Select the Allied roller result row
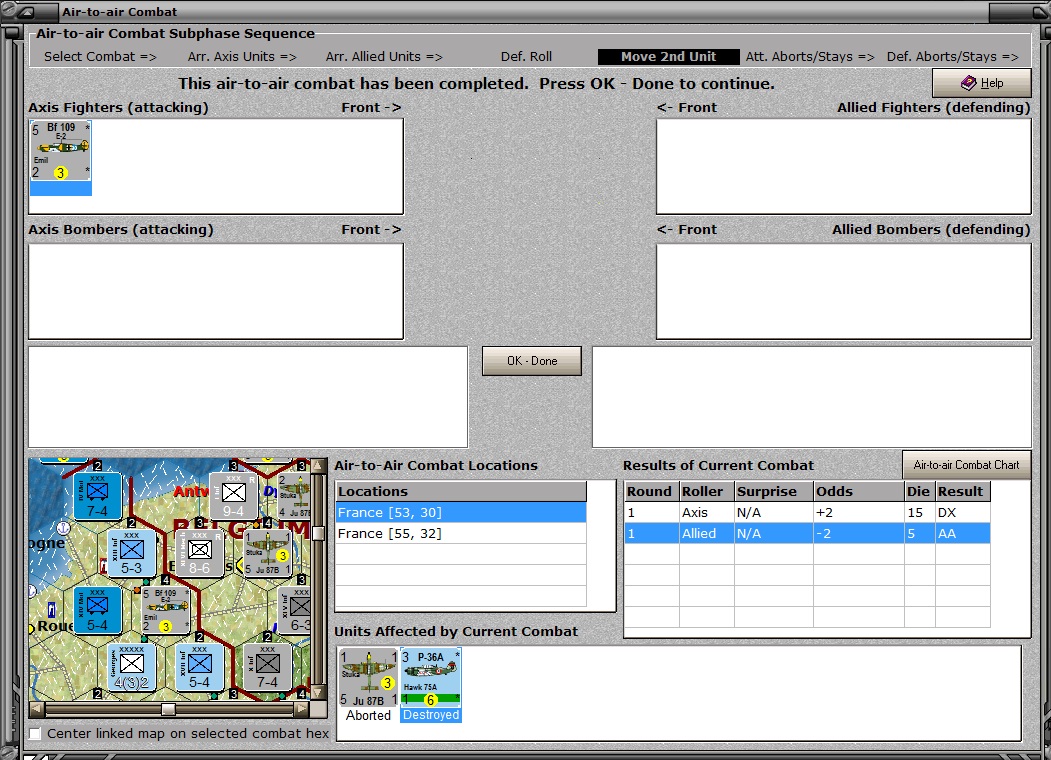This screenshot has height=760, width=1051. [x=807, y=533]
